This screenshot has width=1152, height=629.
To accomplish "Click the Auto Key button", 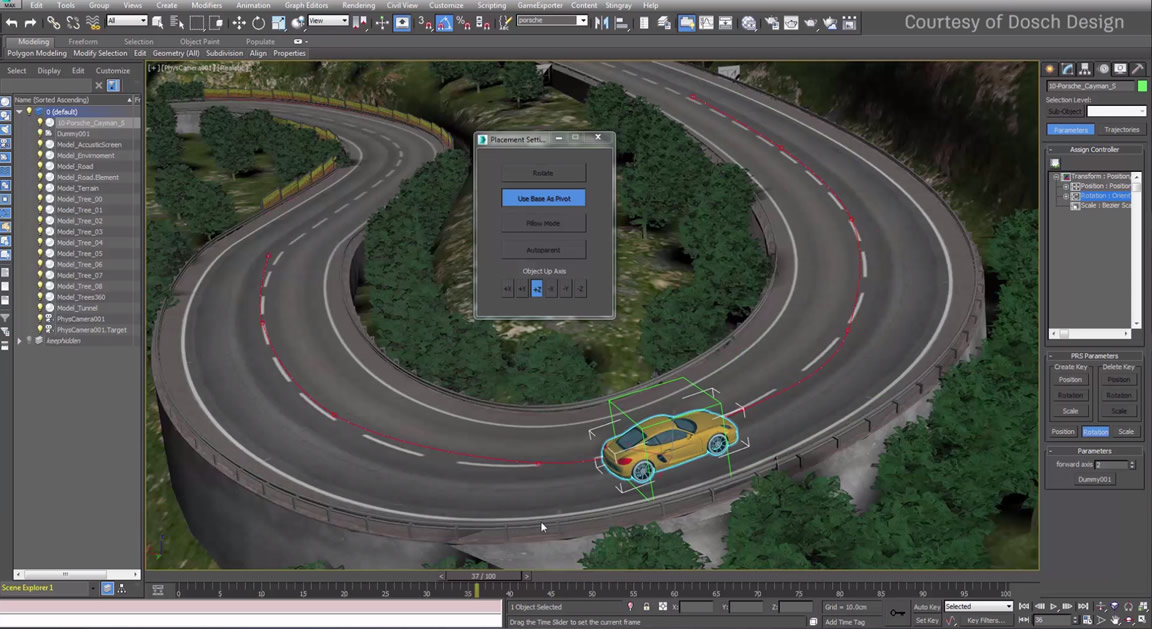I will (927, 606).
